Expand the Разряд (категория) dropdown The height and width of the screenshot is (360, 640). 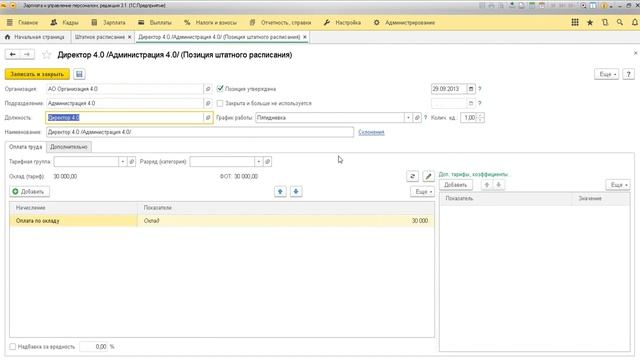tap(258, 162)
